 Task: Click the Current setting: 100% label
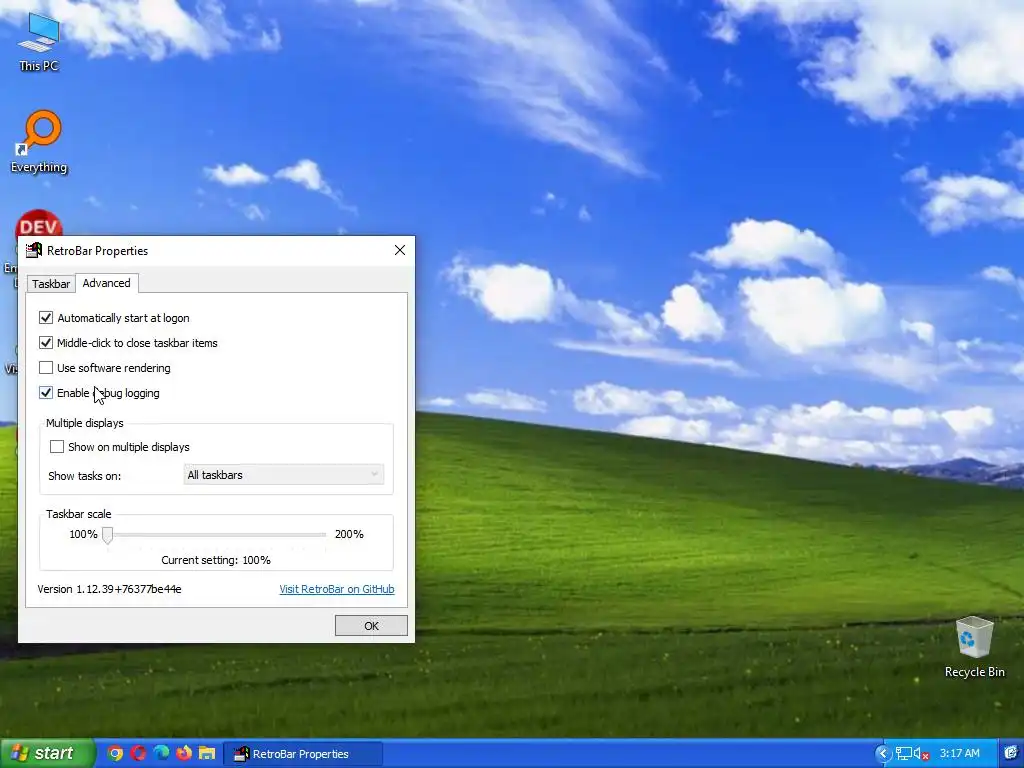click(x=216, y=560)
